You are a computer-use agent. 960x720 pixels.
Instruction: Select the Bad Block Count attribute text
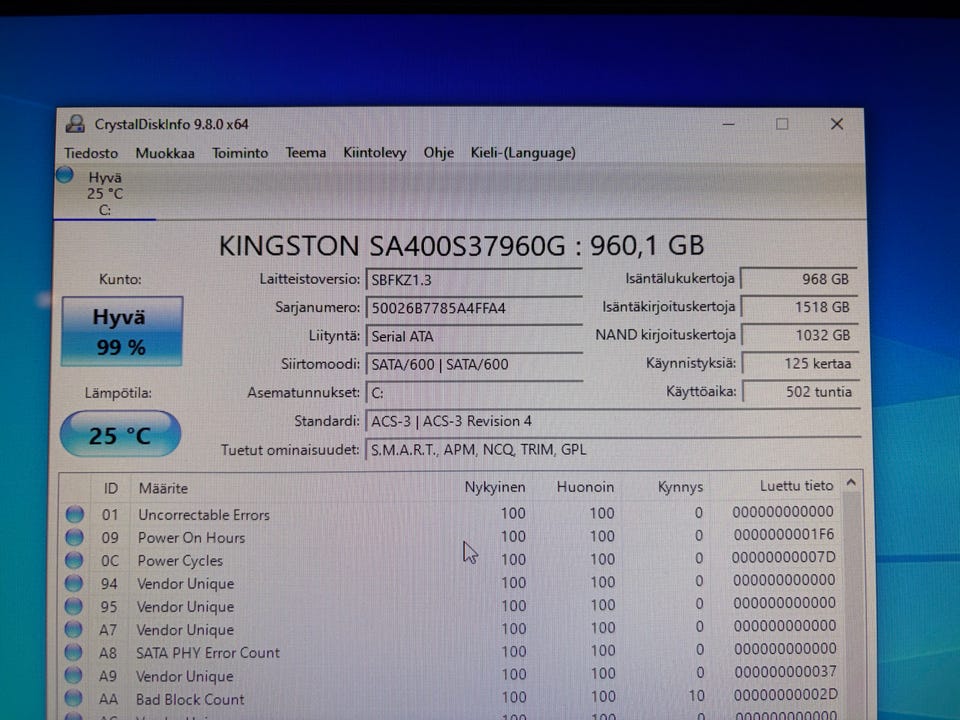click(x=190, y=699)
